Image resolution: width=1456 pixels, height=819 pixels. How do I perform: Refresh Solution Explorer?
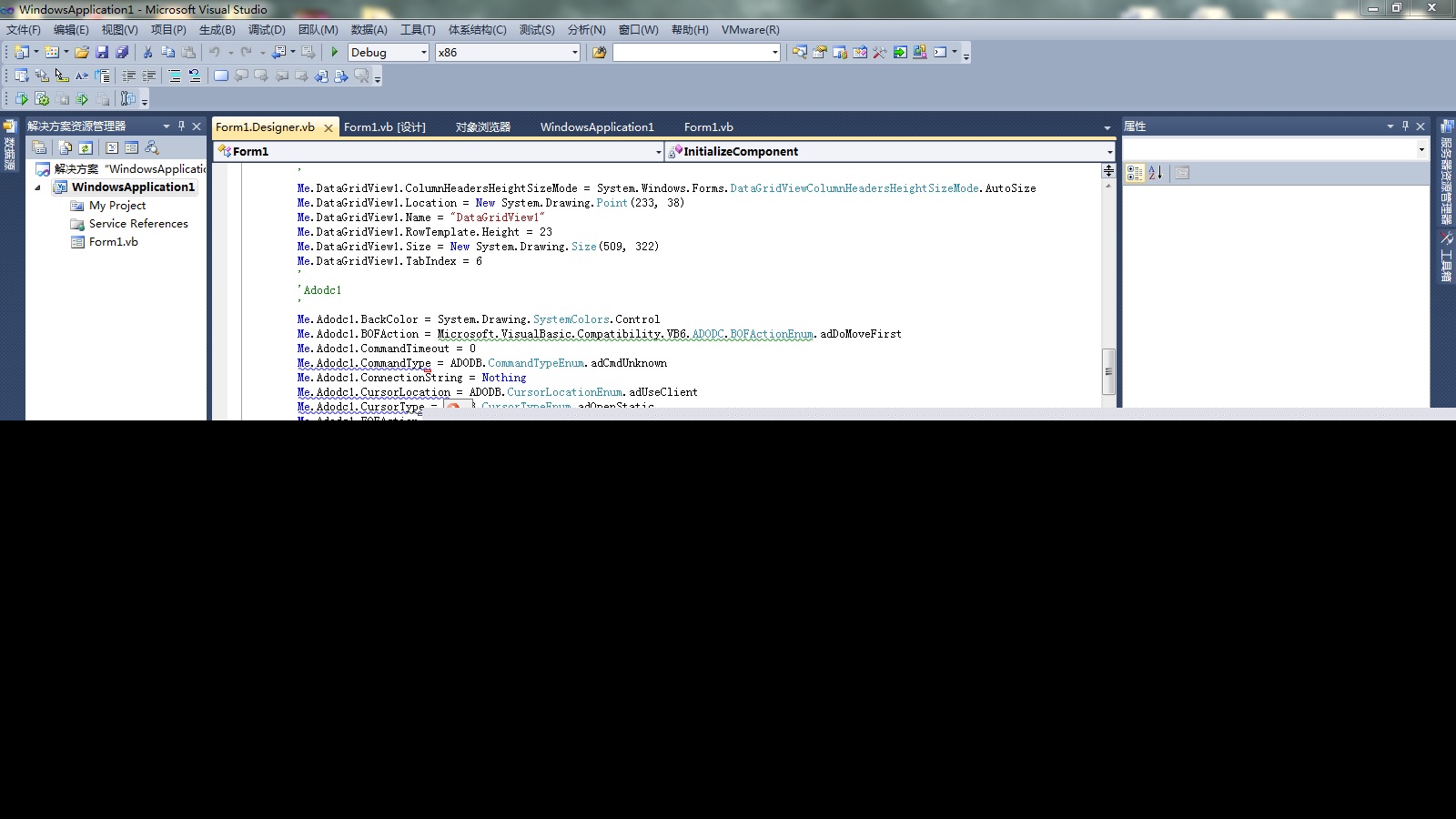pos(86,147)
